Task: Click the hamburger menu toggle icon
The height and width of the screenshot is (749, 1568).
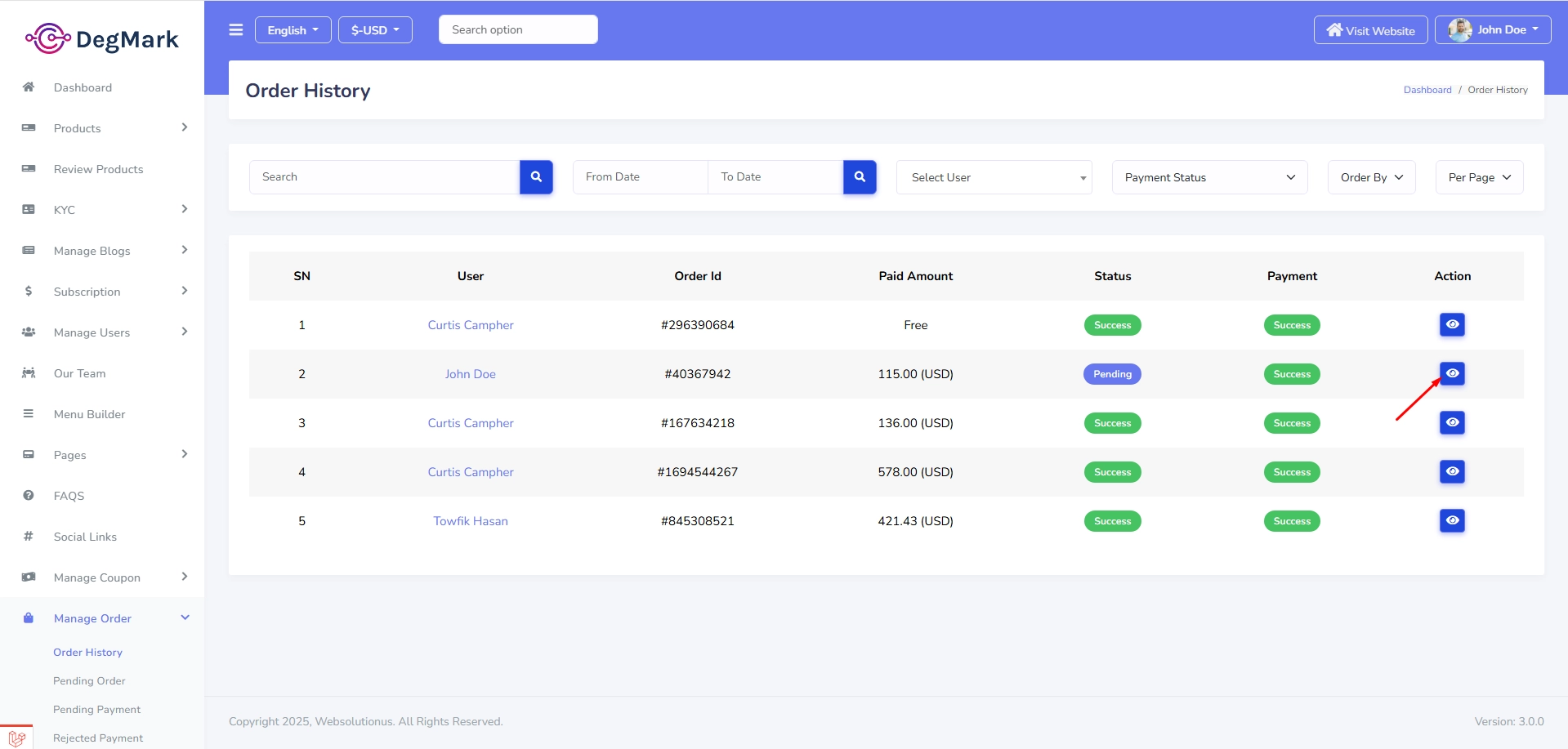Action: coord(236,30)
